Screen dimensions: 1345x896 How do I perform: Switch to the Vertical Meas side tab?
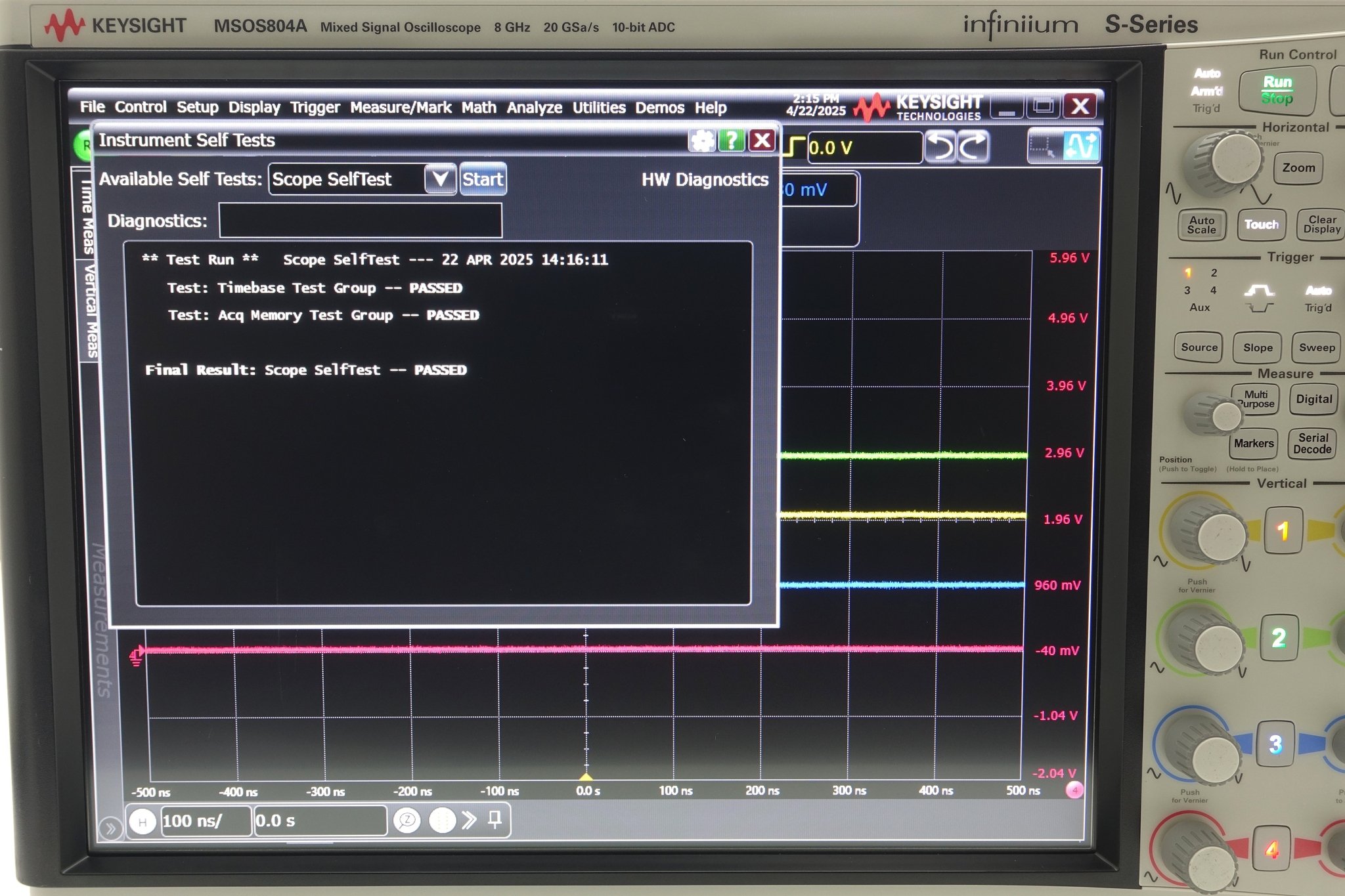[x=89, y=311]
